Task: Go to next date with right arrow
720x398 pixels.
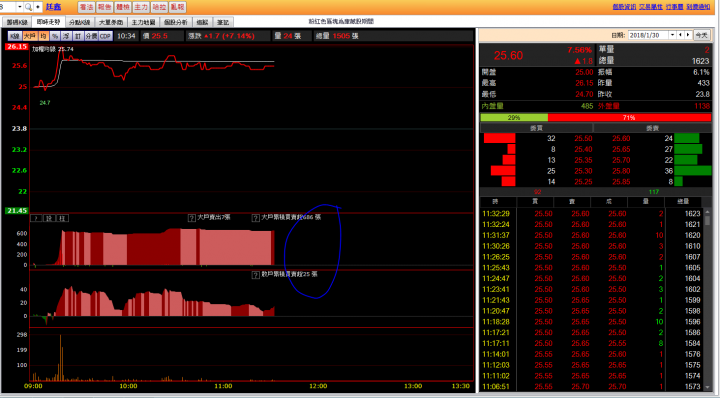Action: coord(688,35)
